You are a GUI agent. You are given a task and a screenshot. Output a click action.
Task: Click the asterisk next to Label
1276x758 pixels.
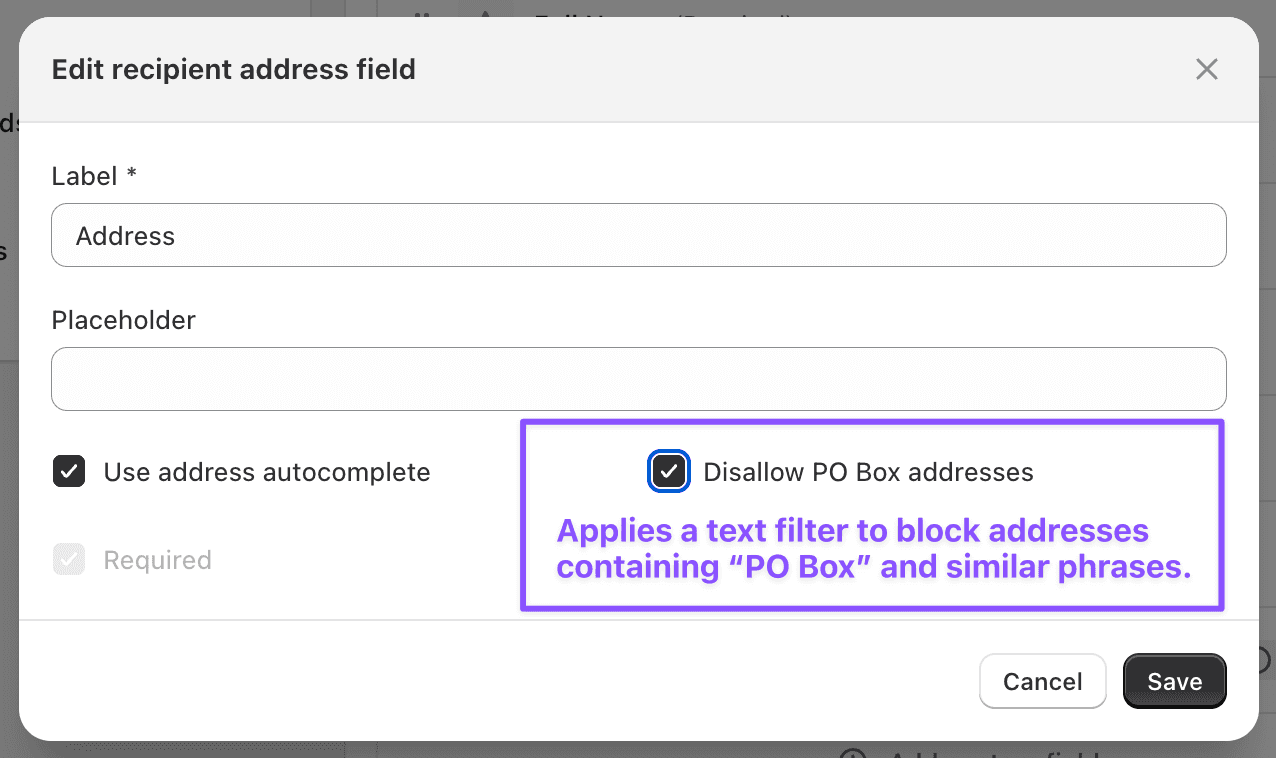tap(131, 176)
